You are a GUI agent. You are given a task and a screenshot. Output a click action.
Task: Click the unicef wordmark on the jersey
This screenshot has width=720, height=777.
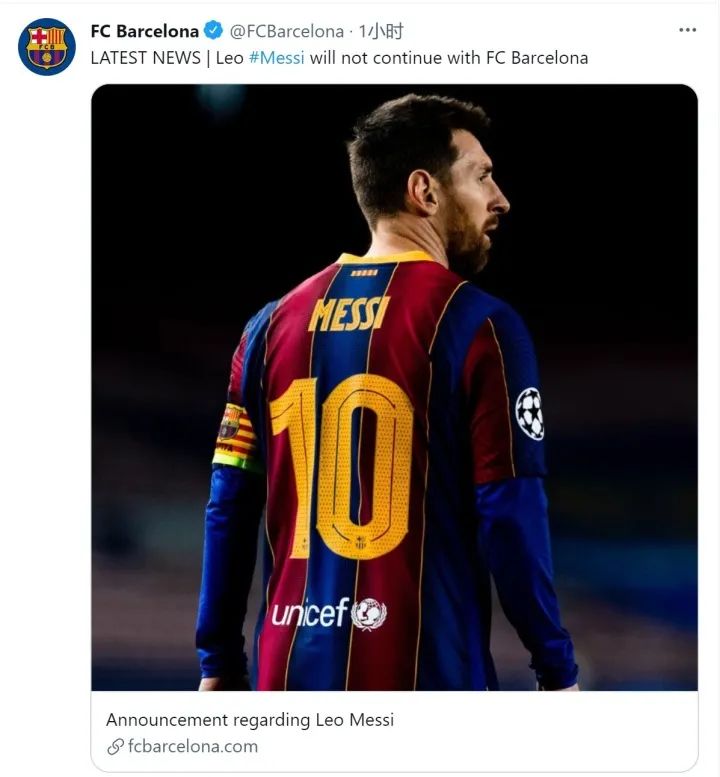click(310, 613)
